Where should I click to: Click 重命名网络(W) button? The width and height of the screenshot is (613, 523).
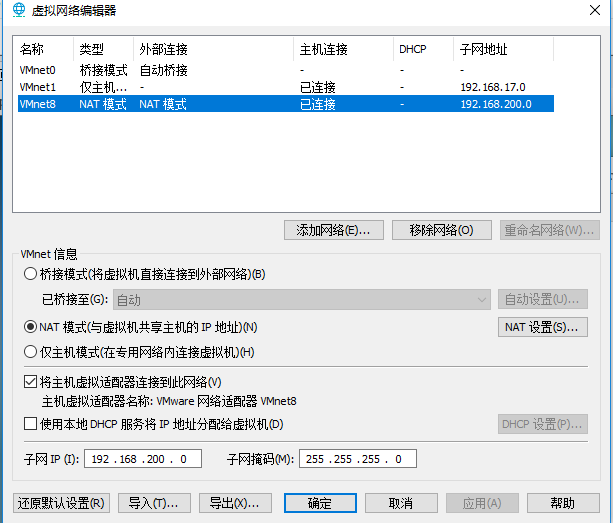[x=550, y=230]
